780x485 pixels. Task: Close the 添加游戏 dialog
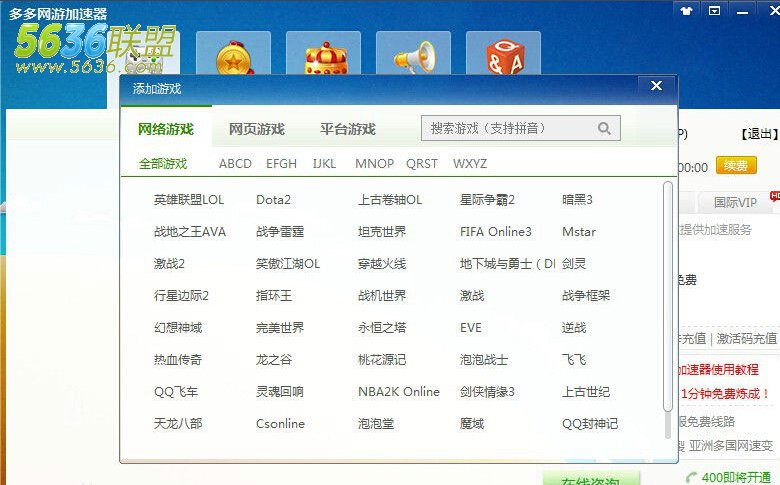656,86
